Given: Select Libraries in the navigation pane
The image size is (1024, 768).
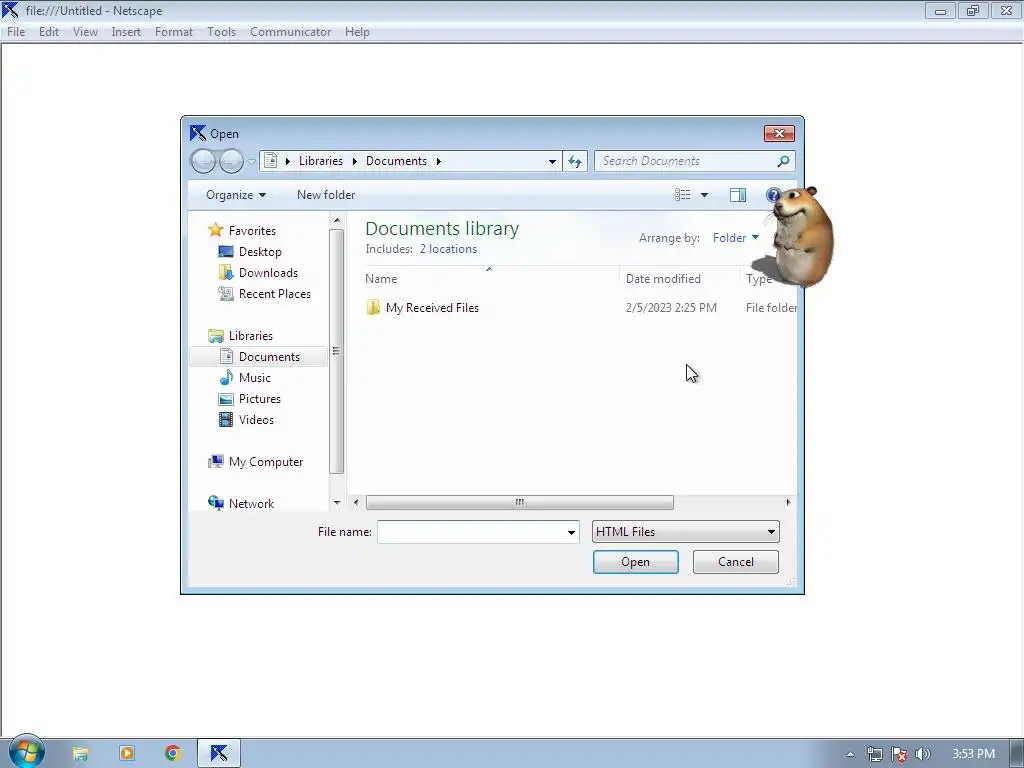Looking at the screenshot, I should pyautogui.click(x=250, y=336).
